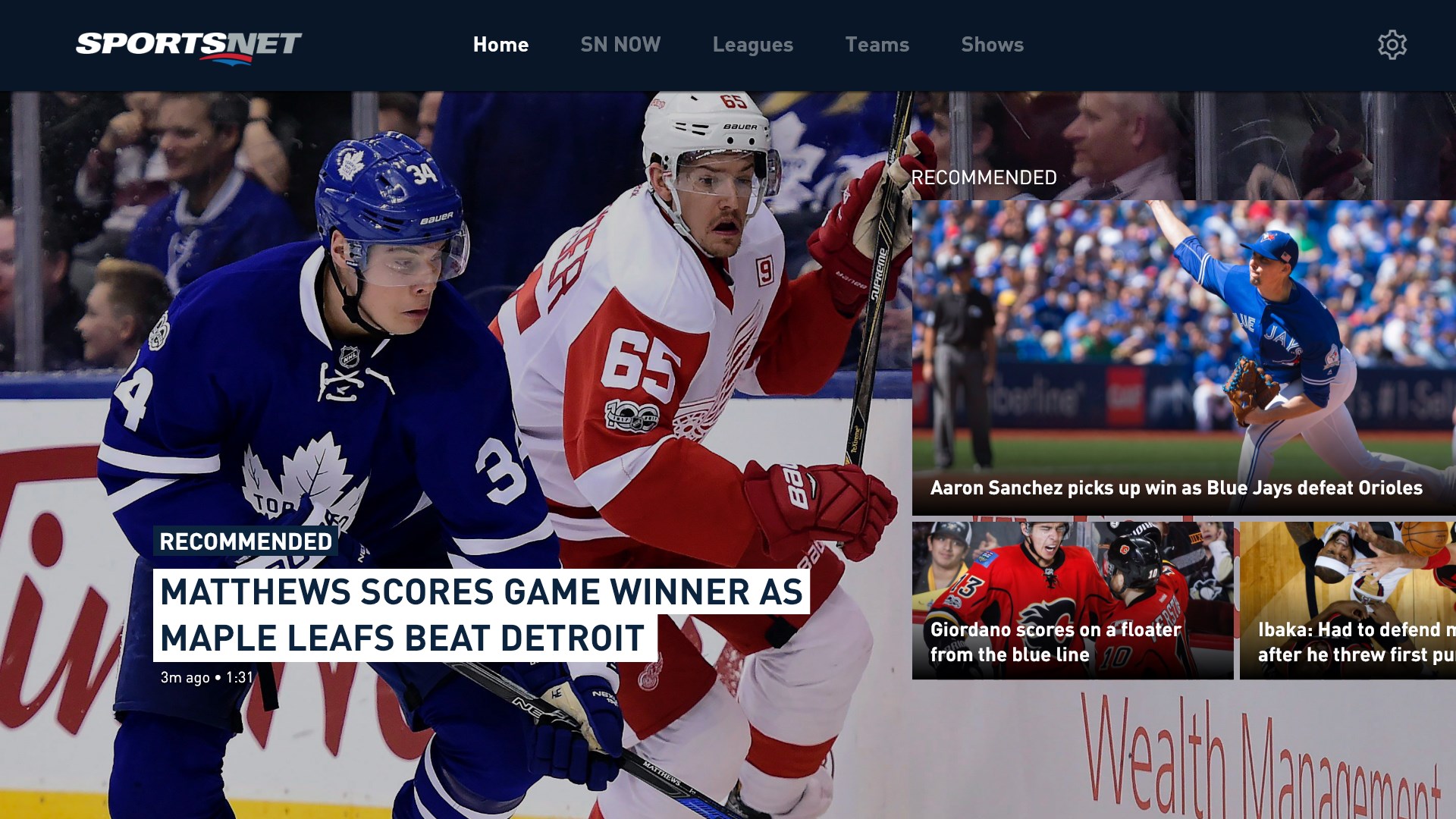Click Maple Leafs Beat Detroit title line
The image size is (1456, 819).
point(402,639)
